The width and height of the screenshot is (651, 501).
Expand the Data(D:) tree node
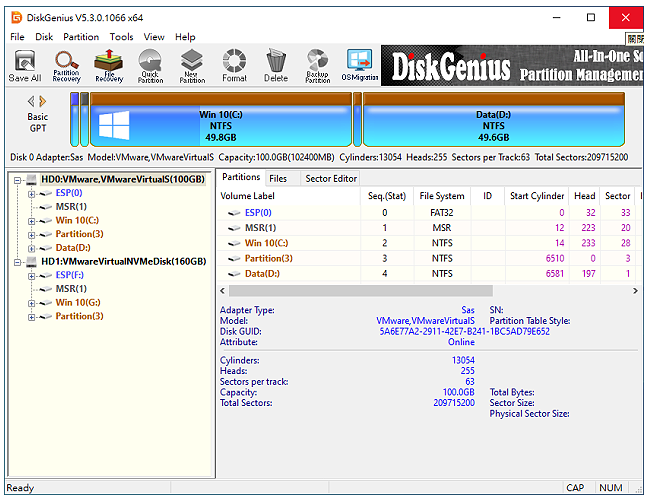[x=31, y=249]
